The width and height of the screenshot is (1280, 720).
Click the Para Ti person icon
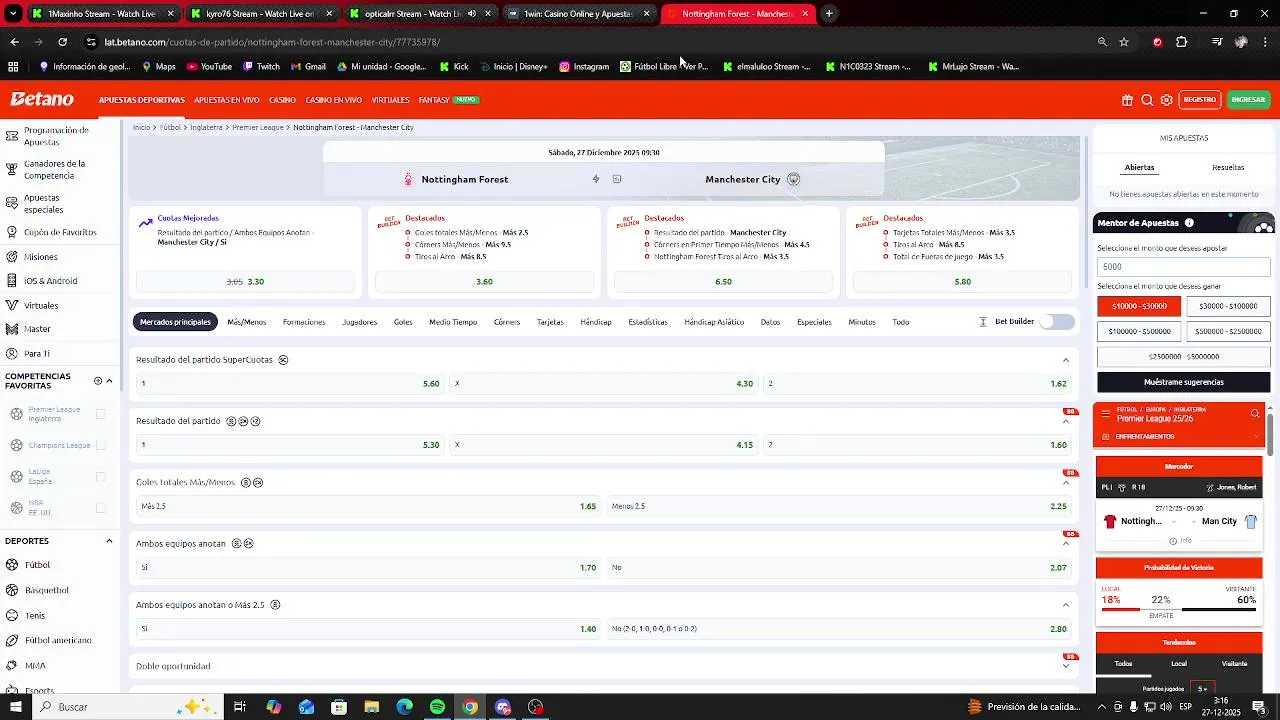tap(12, 354)
